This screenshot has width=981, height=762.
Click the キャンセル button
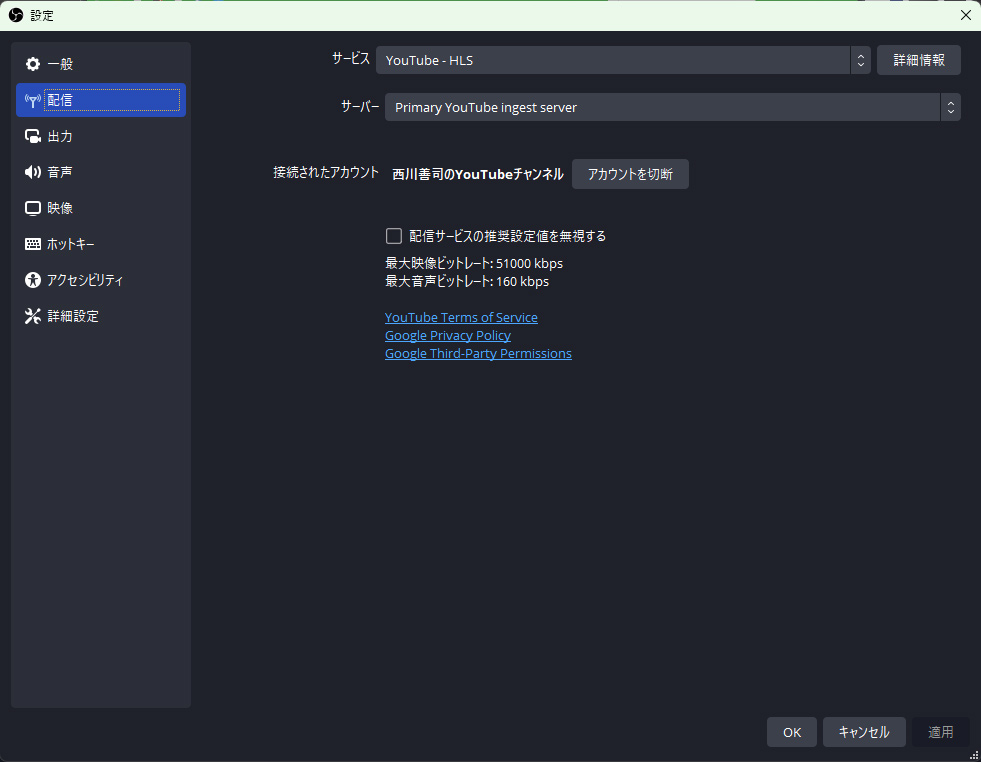click(863, 732)
